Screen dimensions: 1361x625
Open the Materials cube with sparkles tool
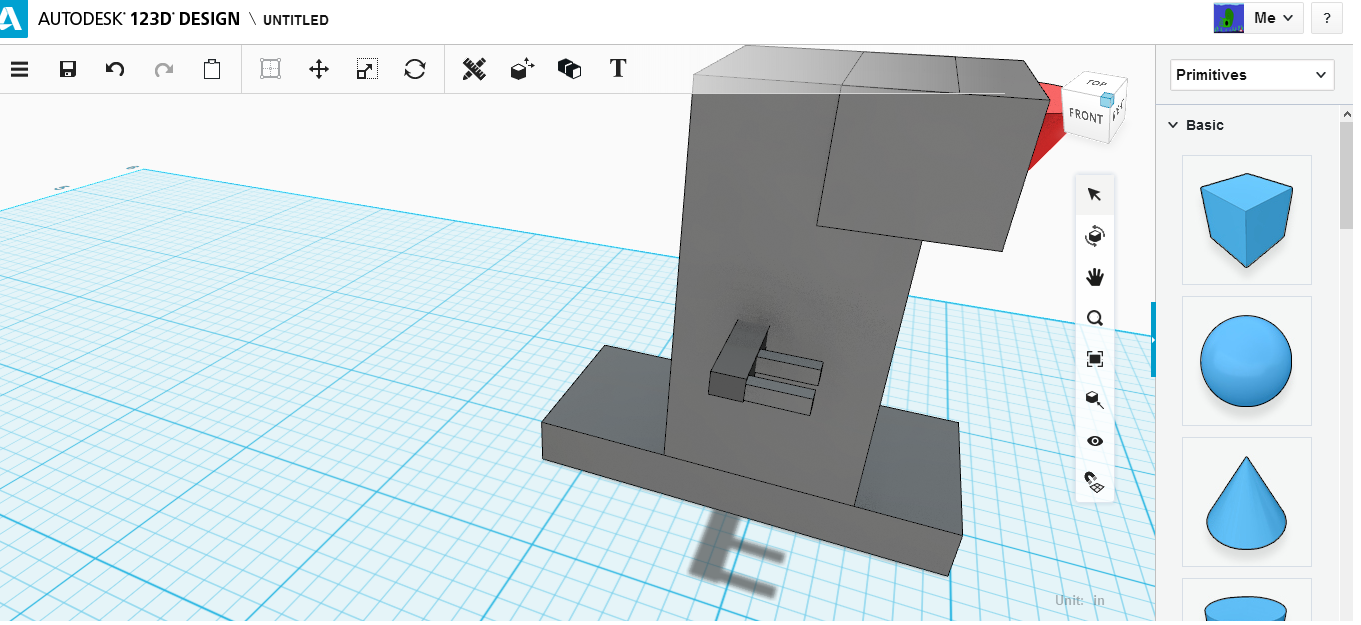pos(522,69)
